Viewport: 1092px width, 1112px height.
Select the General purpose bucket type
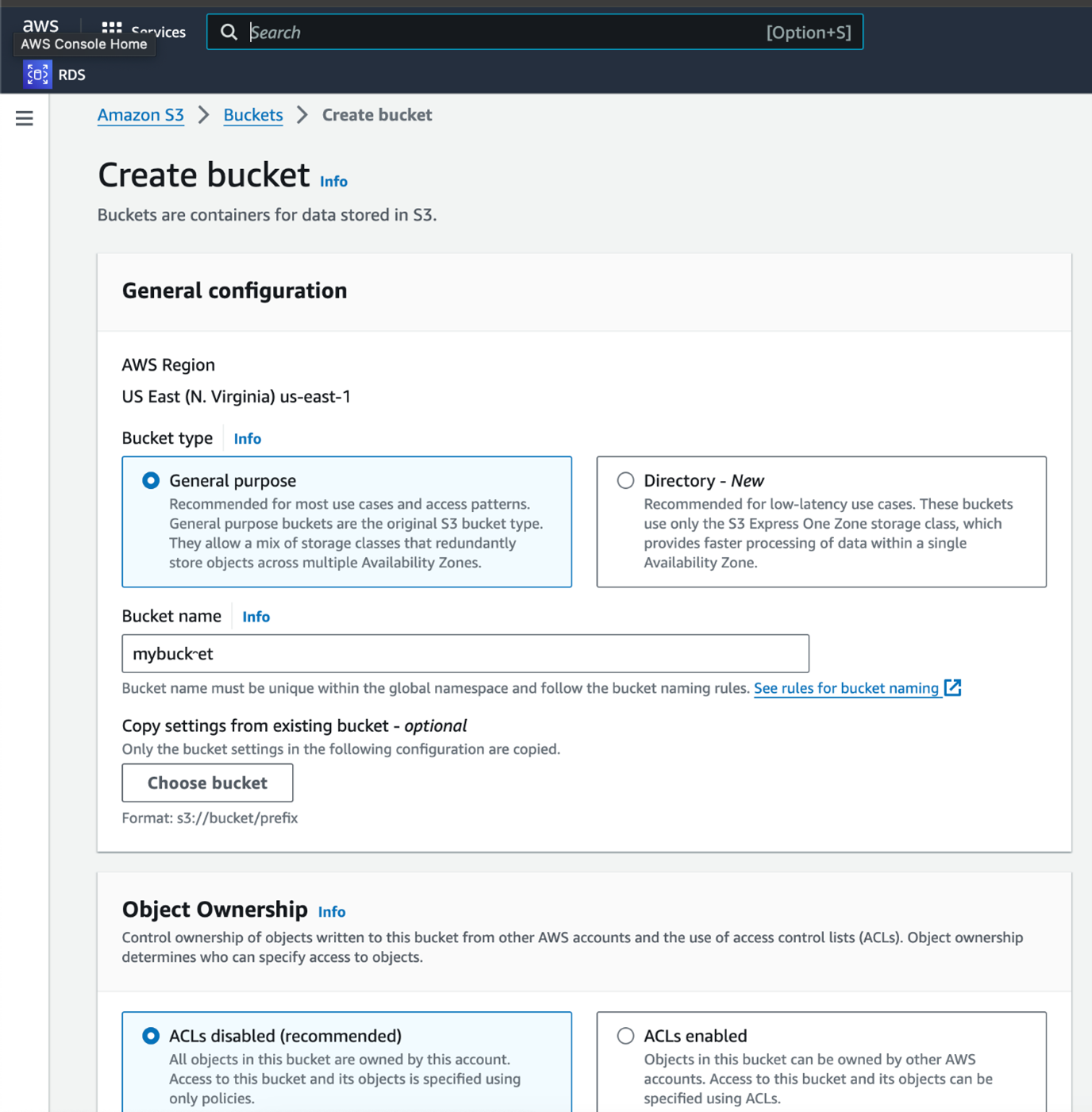pyautogui.click(x=151, y=480)
